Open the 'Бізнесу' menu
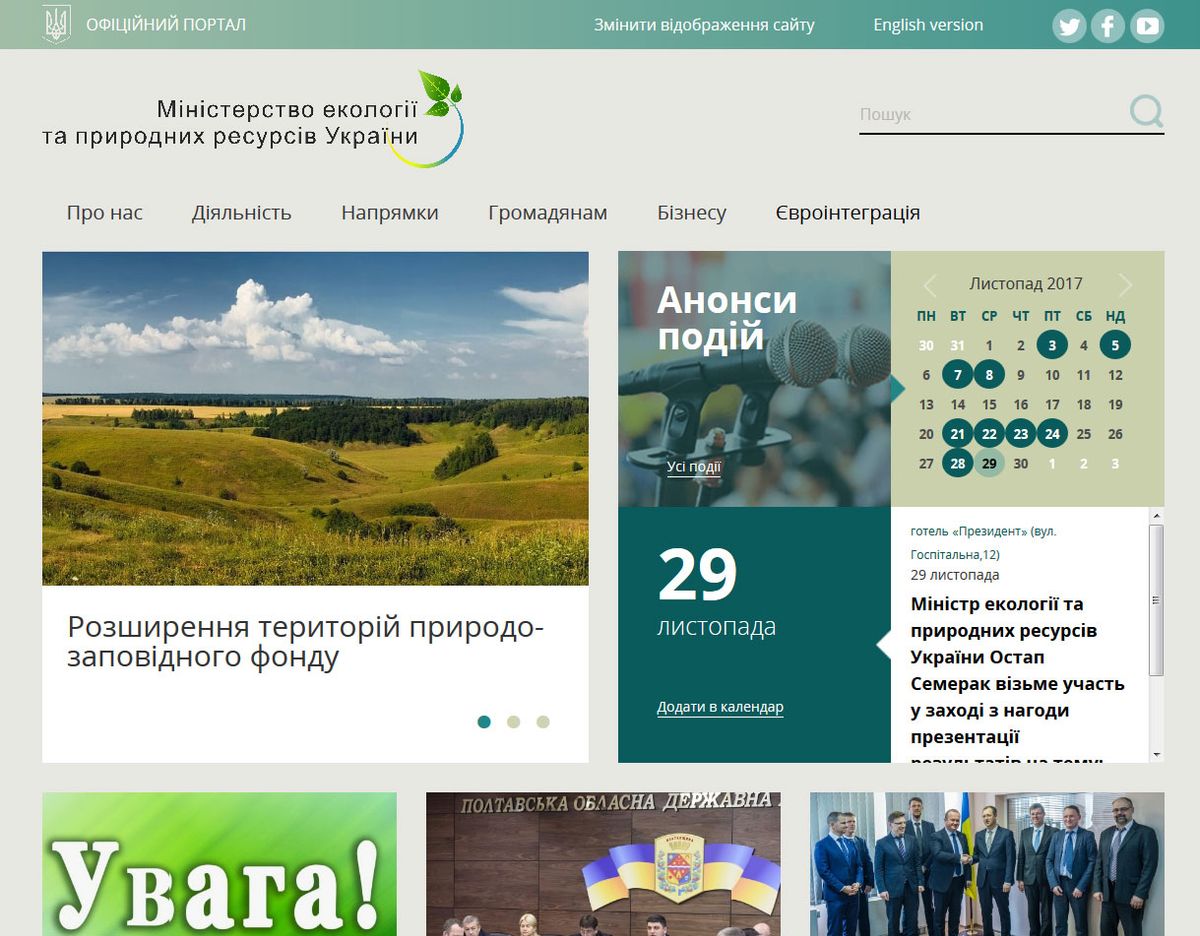 [692, 213]
